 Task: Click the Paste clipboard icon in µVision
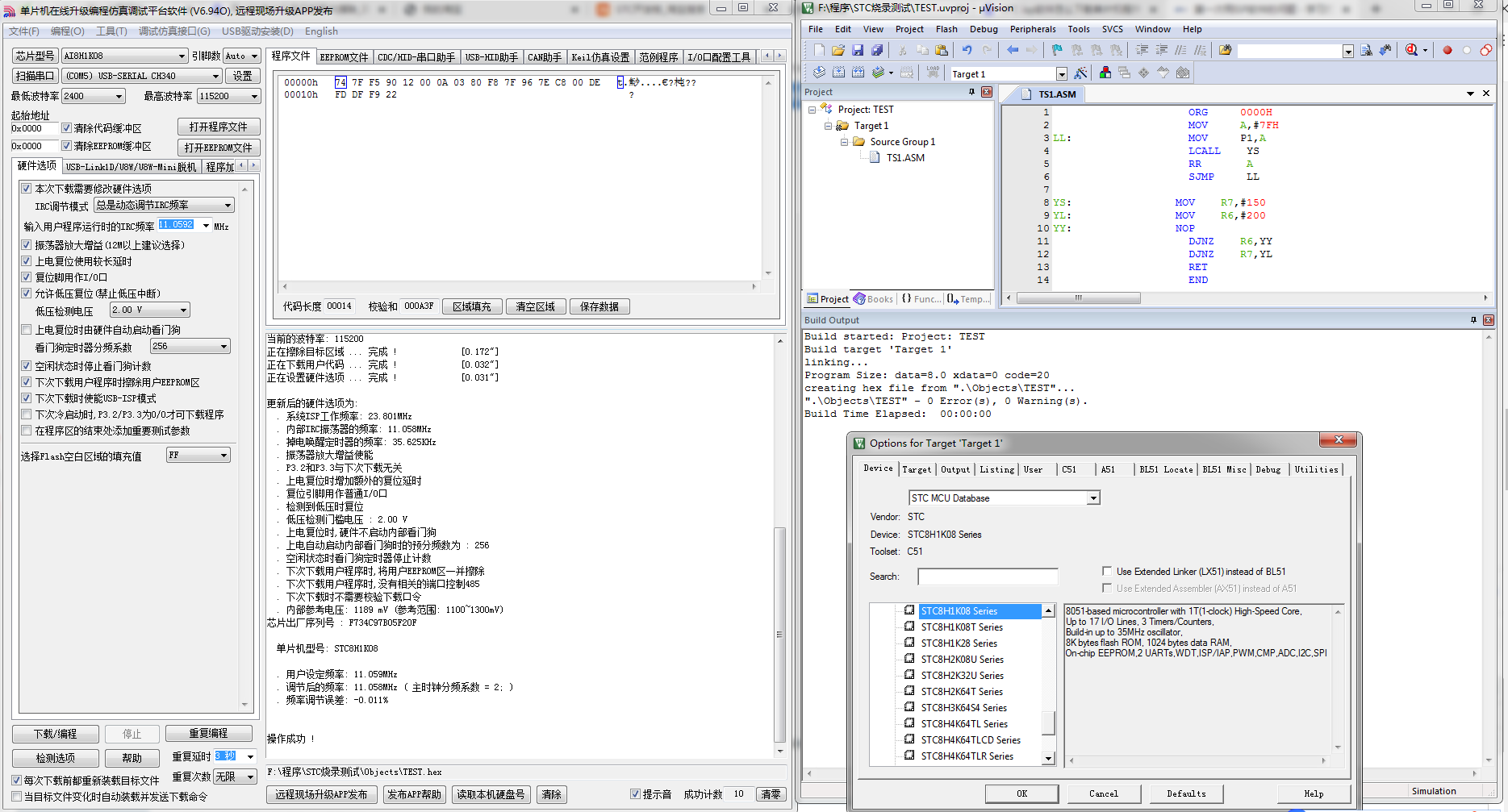(941, 50)
